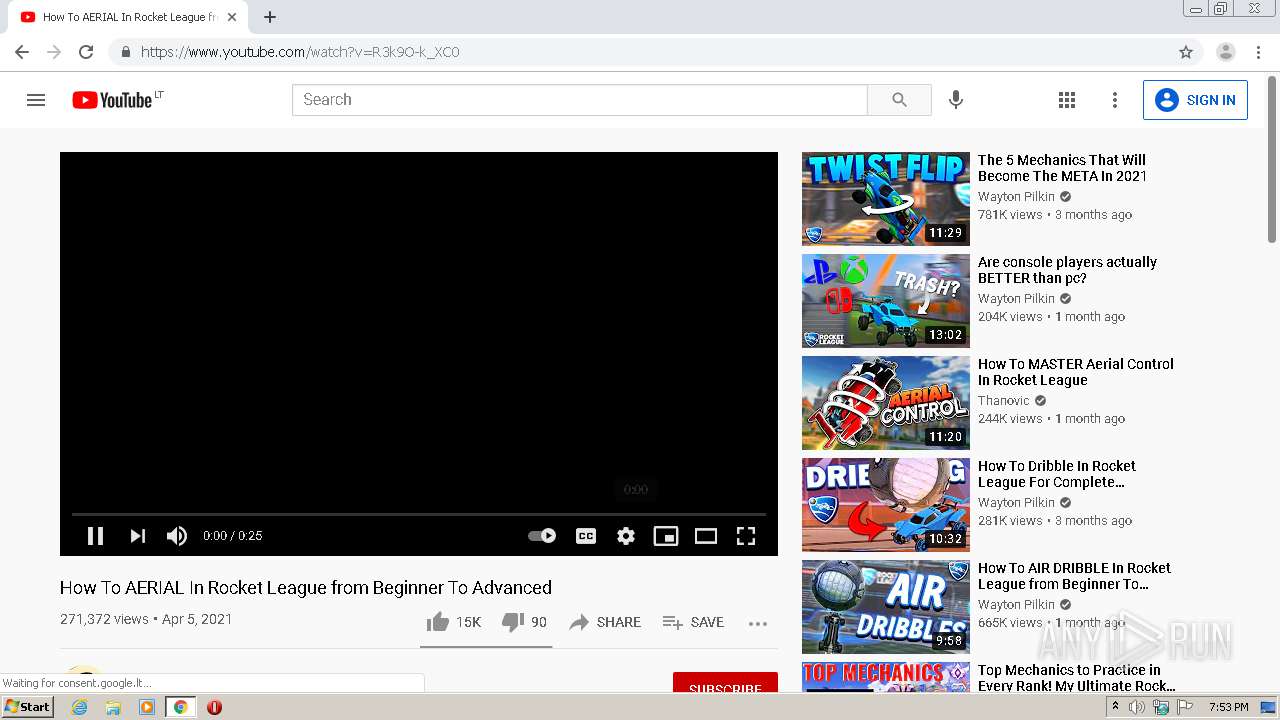Share this video
Image resolution: width=1280 pixels, height=720 pixels.
pos(605,622)
